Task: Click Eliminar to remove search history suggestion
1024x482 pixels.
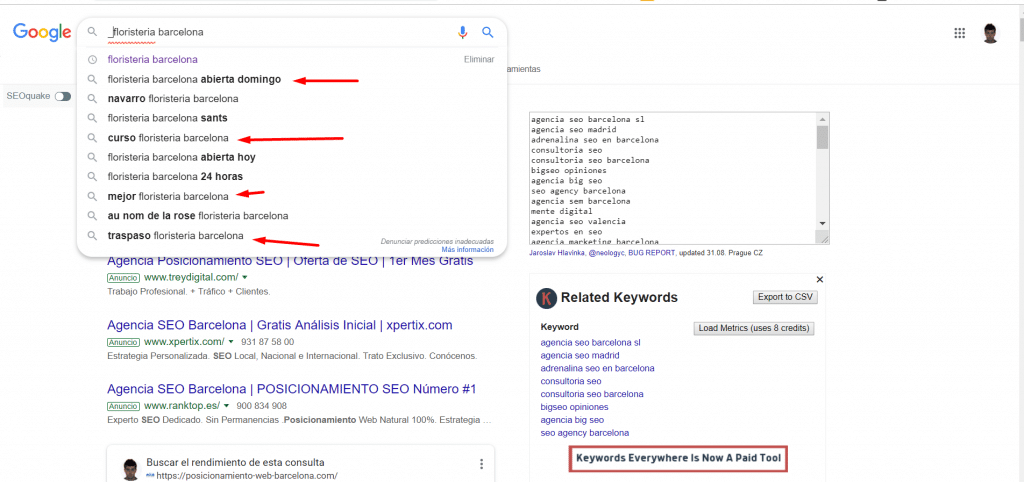Action: point(479,60)
